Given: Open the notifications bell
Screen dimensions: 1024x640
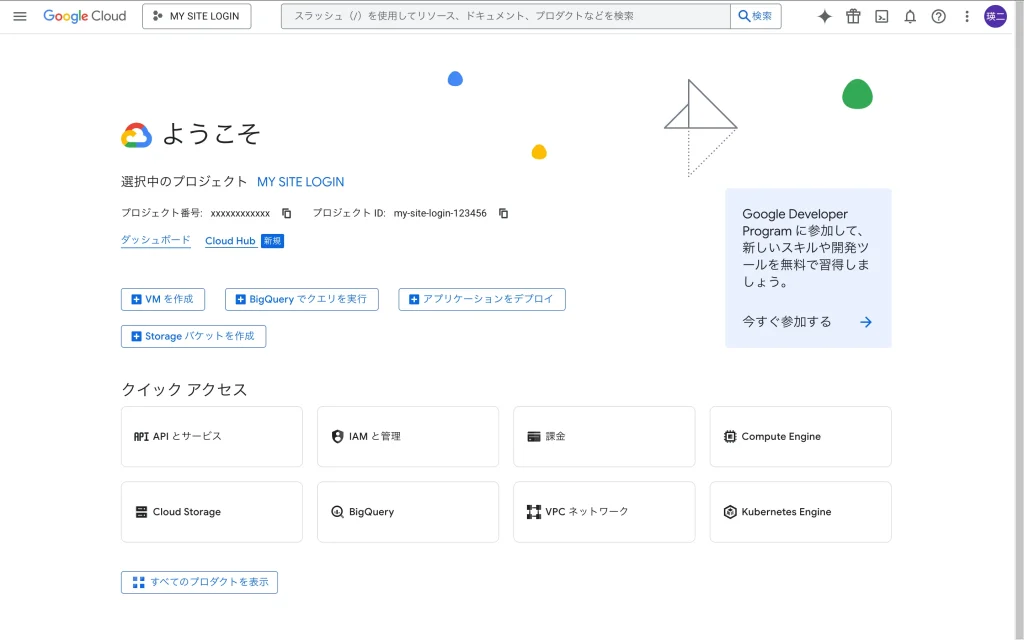Looking at the screenshot, I should point(910,16).
